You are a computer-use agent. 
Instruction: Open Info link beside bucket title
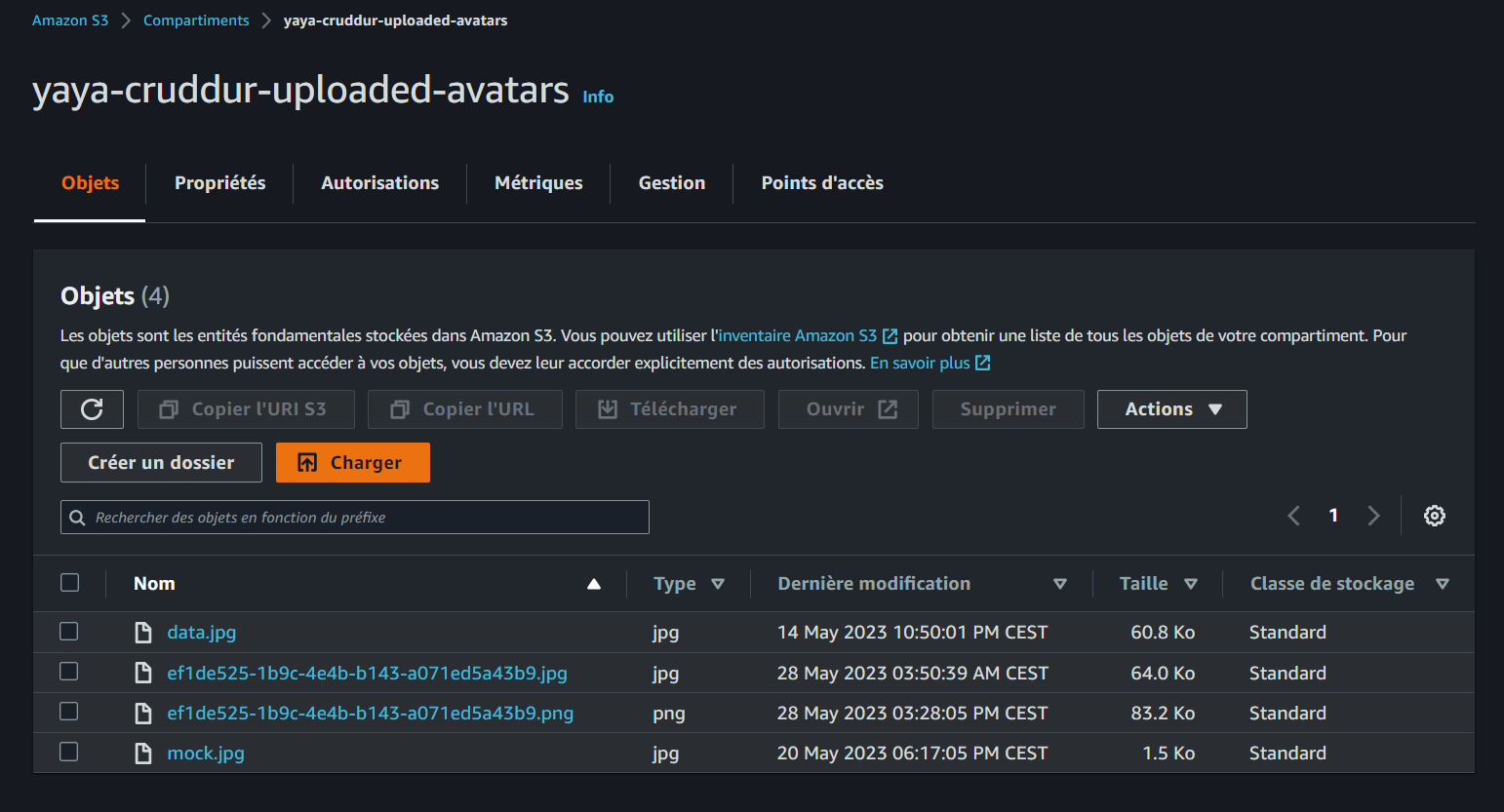[x=598, y=97]
